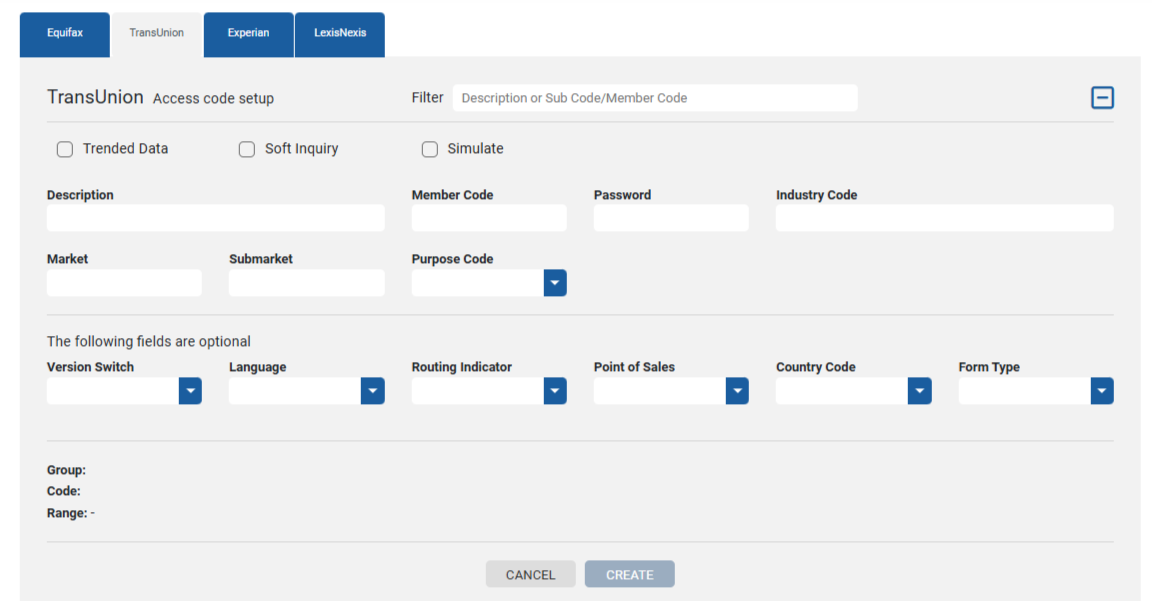This screenshot has width=1152, height=601.
Task: Open the Form Type dropdown
Action: pos(1101,391)
